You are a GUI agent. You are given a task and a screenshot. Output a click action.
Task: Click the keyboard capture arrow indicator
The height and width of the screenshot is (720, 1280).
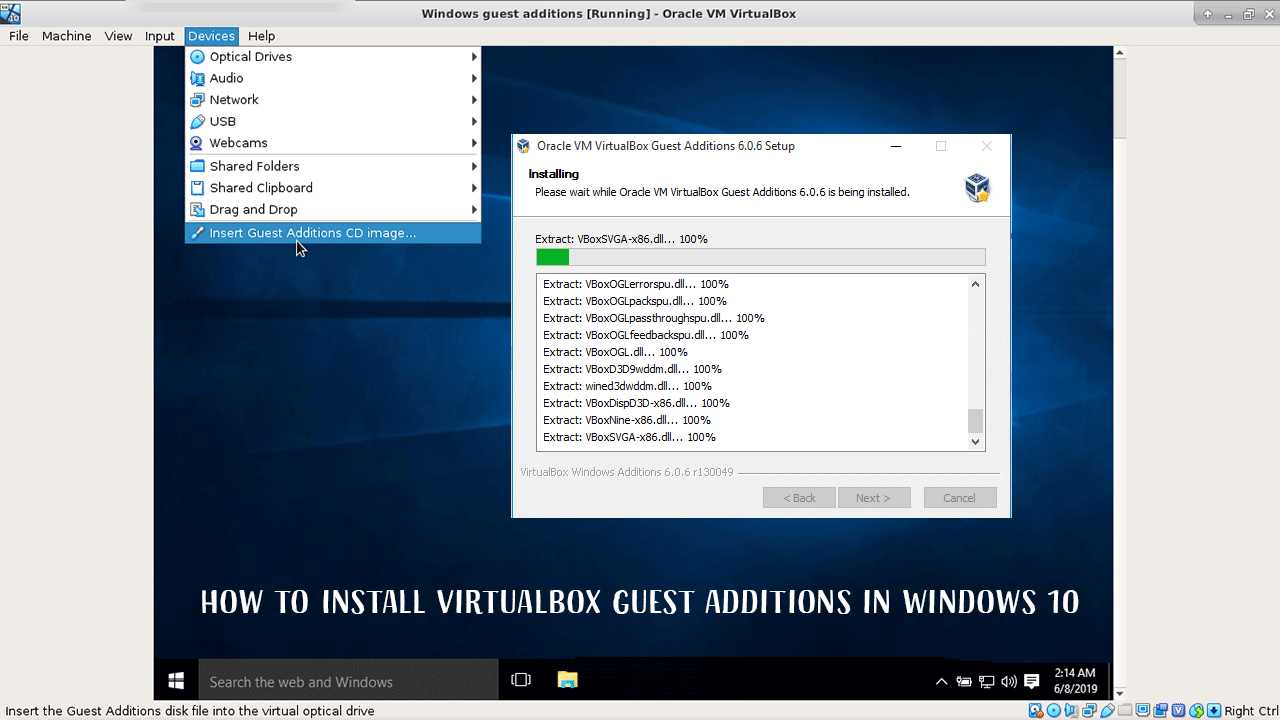click(x=1214, y=711)
